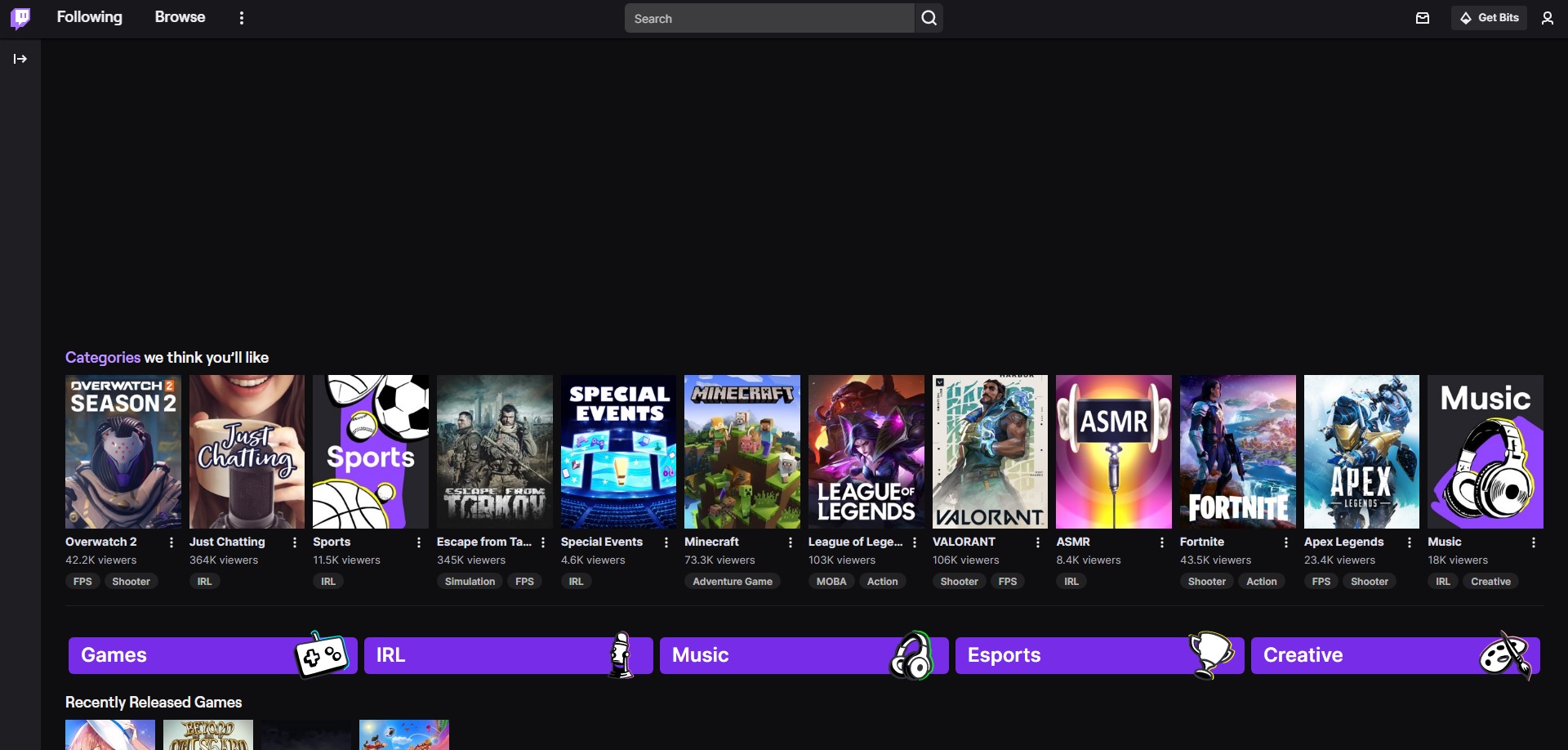The width and height of the screenshot is (1568, 750).
Task: Open the Fortnite cover art
Action: [x=1238, y=452]
